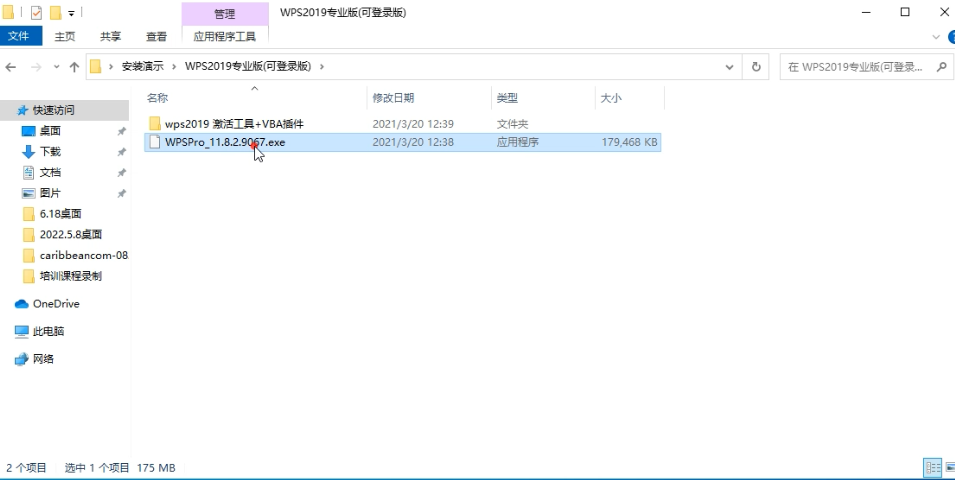Open recent locations dropdown arrow

(x=56, y=67)
